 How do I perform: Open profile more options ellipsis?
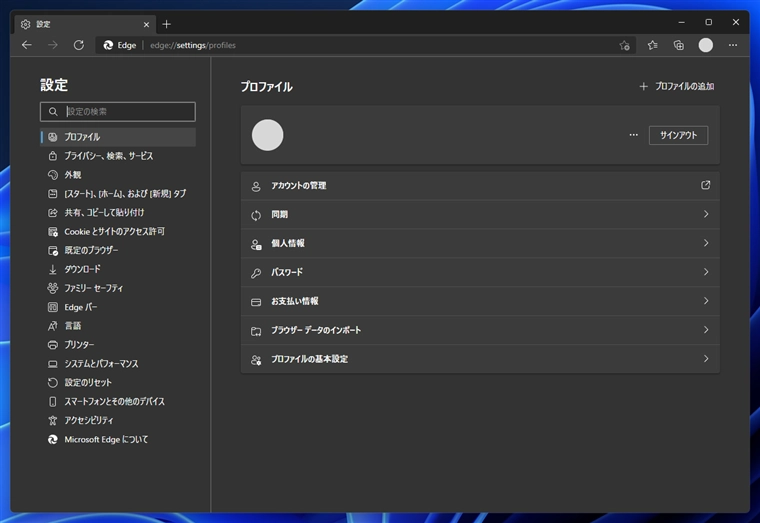[633, 135]
